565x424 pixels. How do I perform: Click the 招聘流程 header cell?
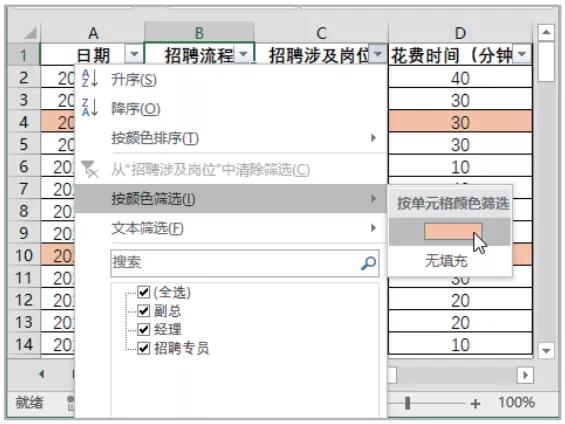pyautogui.click(x=199, y=55)
